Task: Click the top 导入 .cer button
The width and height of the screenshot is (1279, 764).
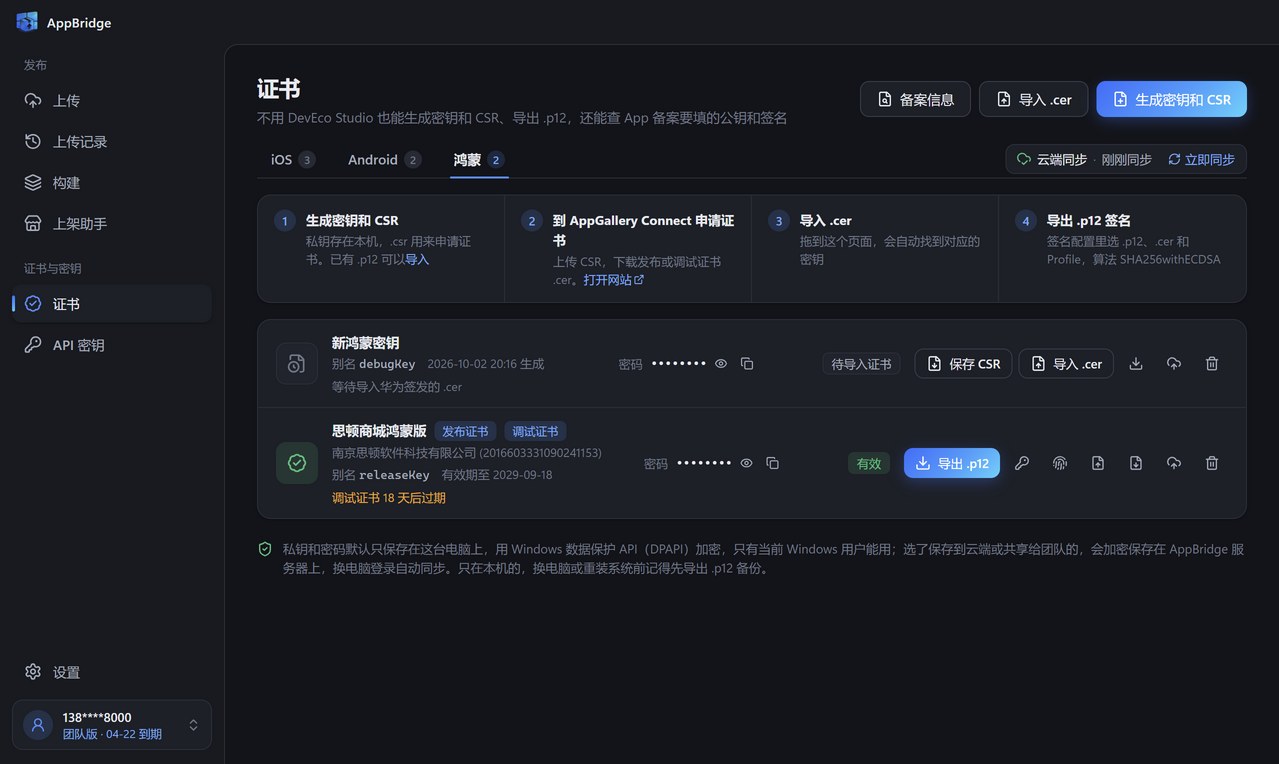Action: tap(1034, 99)
